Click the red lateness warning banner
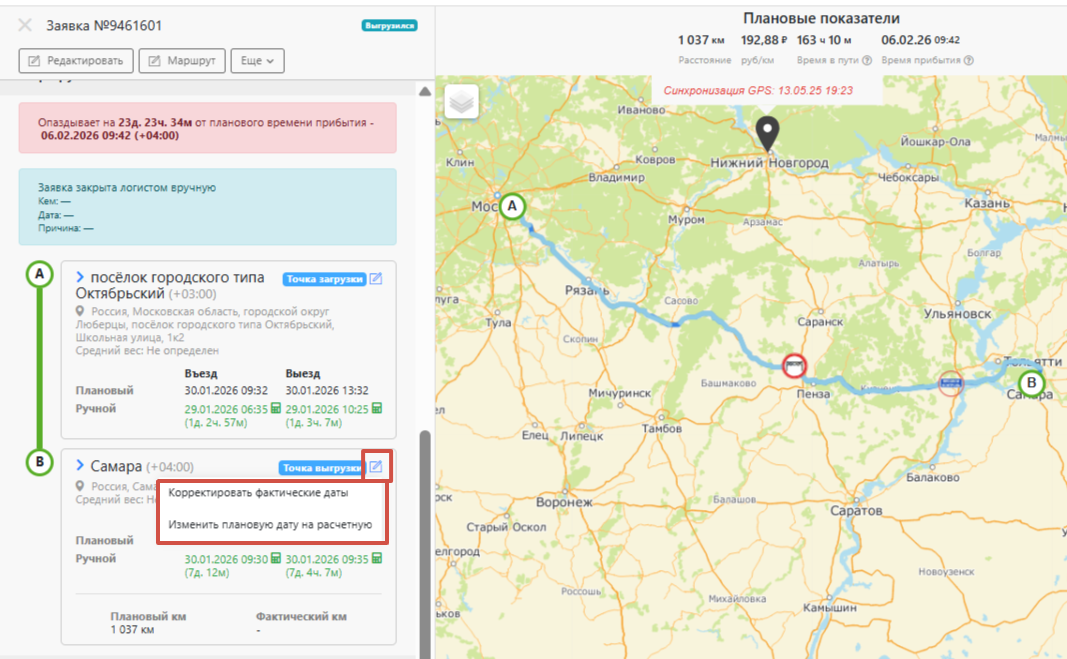1067x659 pixels. (208, 128)
